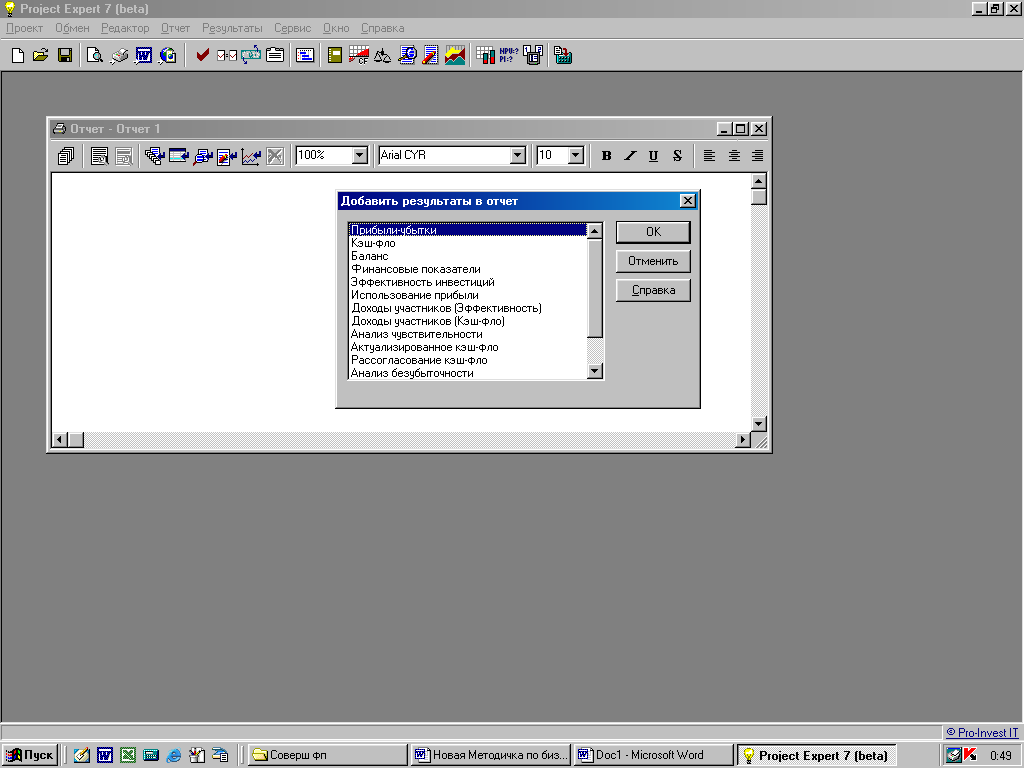Image resolution: width=1024 pixels, height=768 pixels.
Task: Toggle strikethrough S formatting
Action: pos(677,155)
